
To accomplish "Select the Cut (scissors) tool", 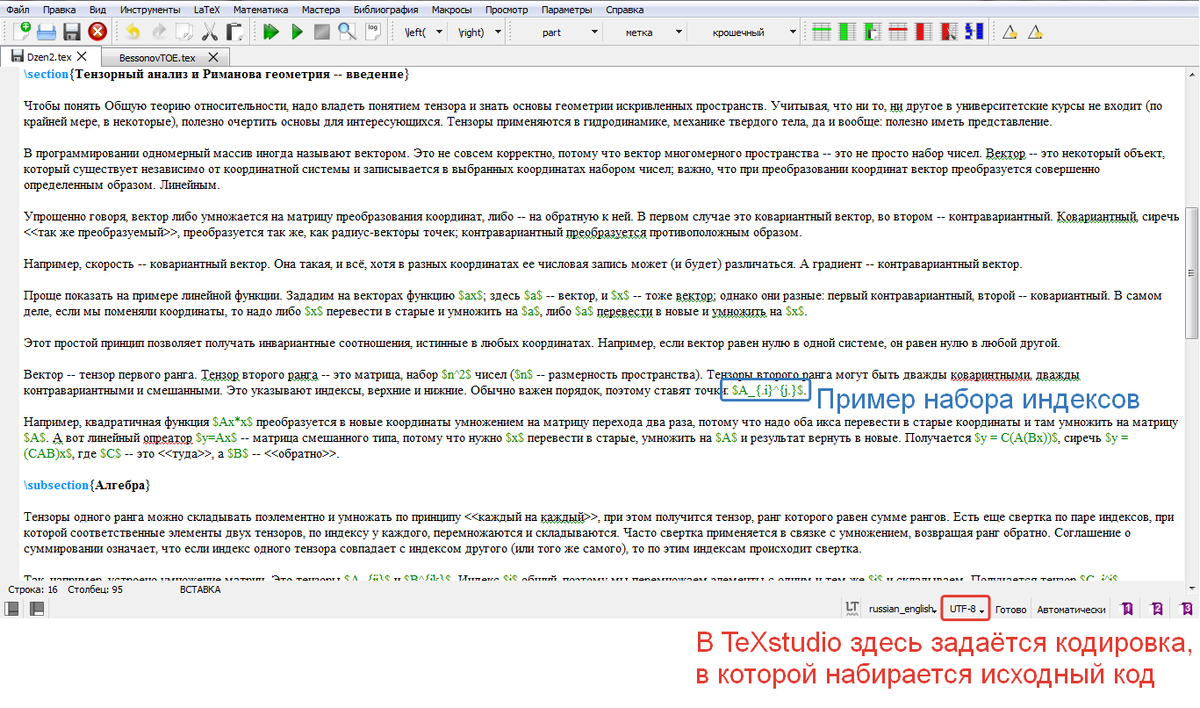I will pyautogui.click(x=208, y=31).
